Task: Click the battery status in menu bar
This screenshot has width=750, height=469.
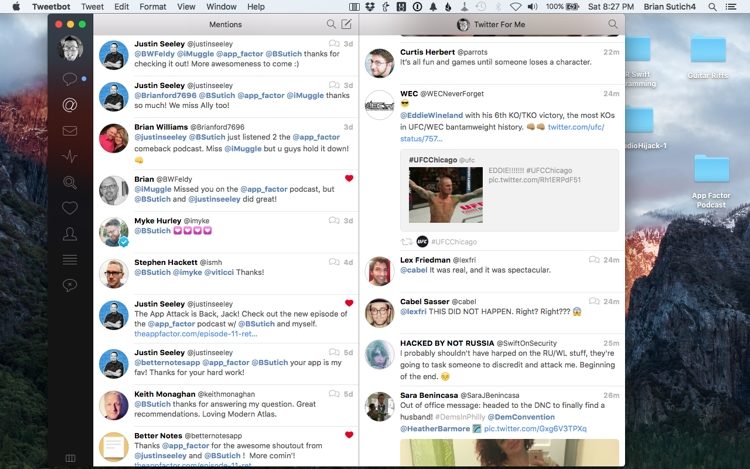Action: coord(562,7)
